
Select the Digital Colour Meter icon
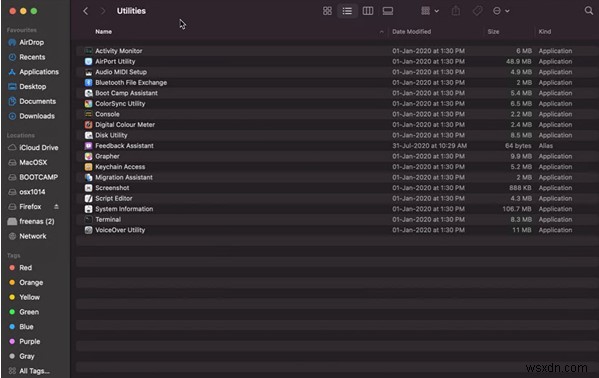pos(88,125)
